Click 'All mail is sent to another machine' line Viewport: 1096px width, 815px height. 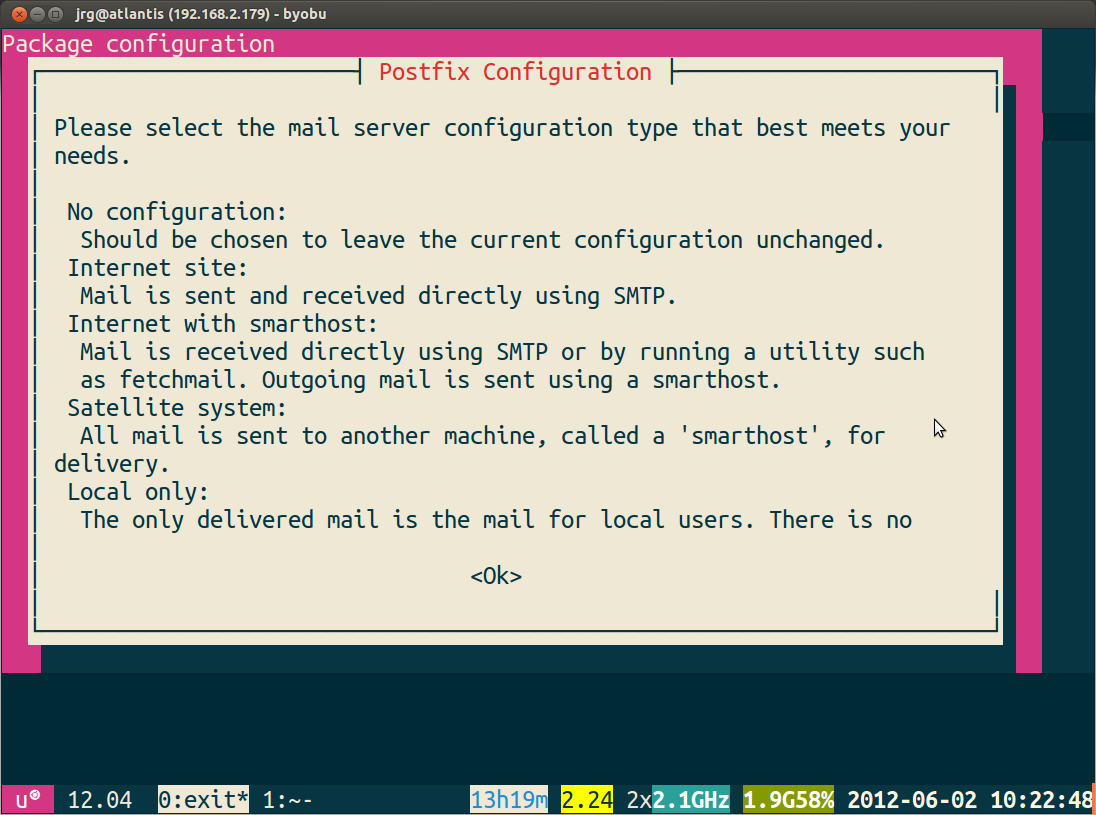(482, 435)
